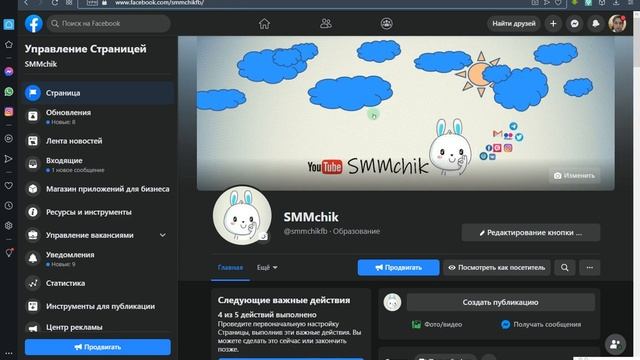This screenshot has height=360, width=640.
Task: Open the browser sidebar three-dots menu
Action: [x=9, y=353]
